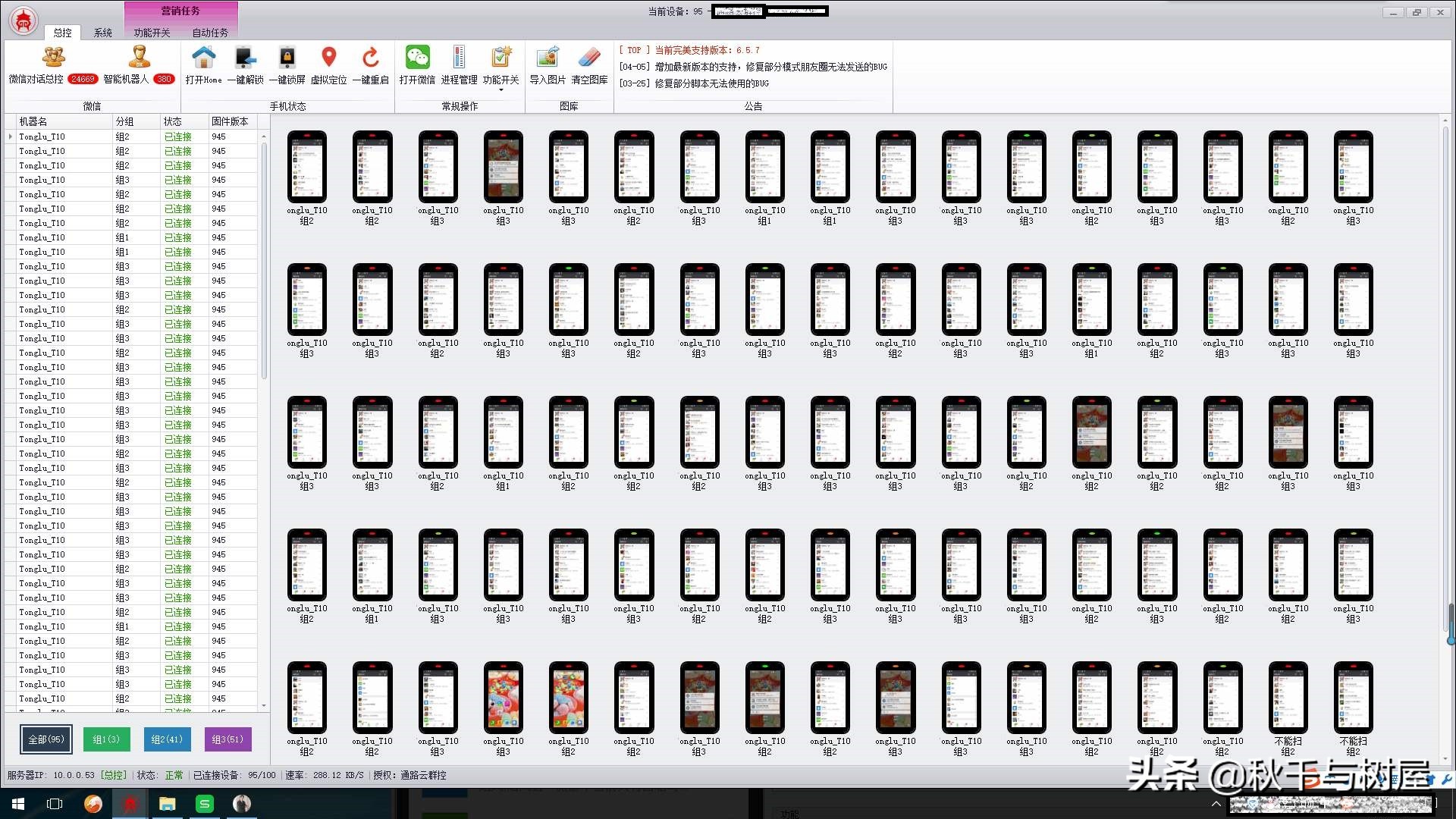Click status bar '服务器IP: 10.0.0.53'
Viewport: 1456px width, 819px height.
click(x=51, y=775)
